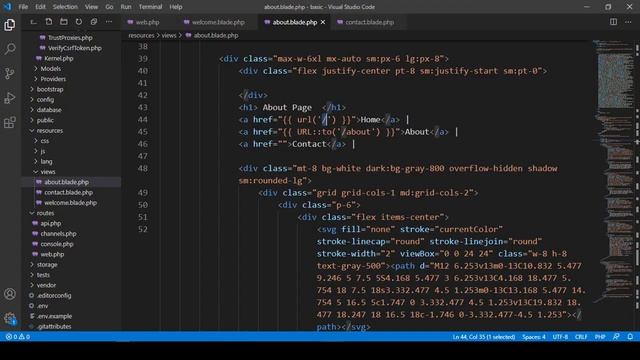Click the feedback icon in status bar
This screenshot has width=640, height=360.
click(x=616, y=337)
